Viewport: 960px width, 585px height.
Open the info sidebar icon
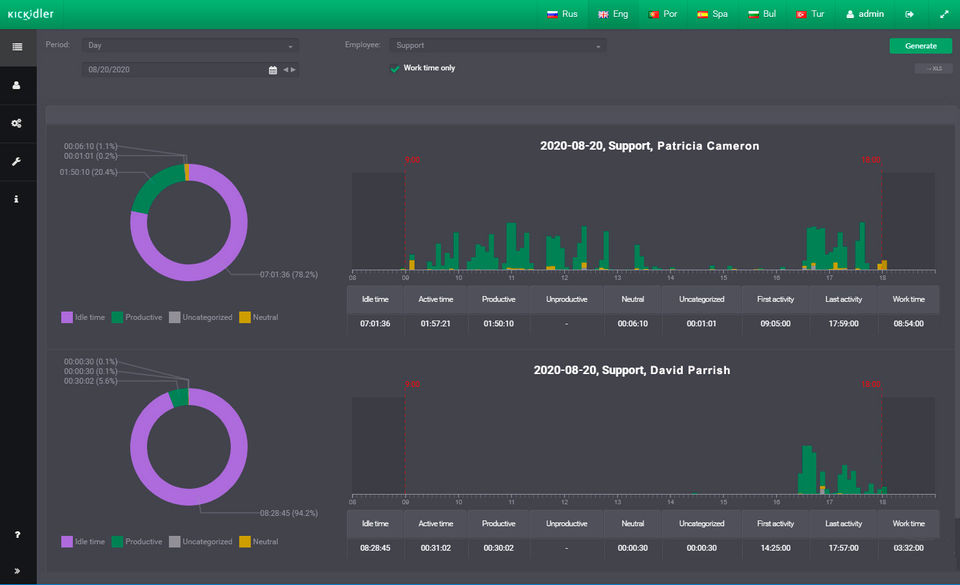pos(17,199)
